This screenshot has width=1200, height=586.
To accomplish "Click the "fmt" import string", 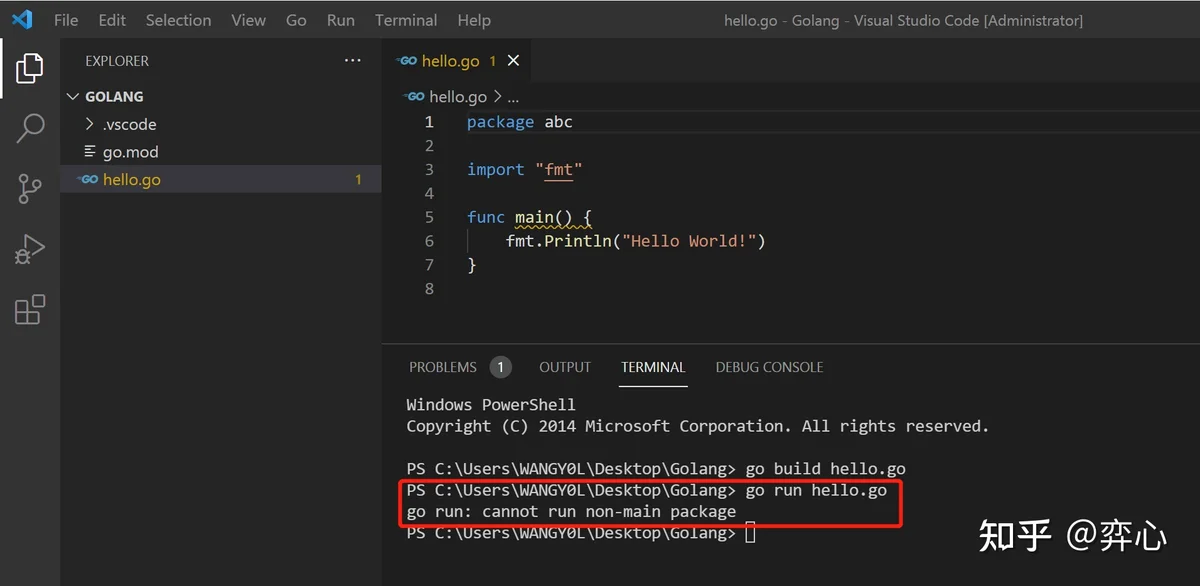I will [x=559, y=170].
